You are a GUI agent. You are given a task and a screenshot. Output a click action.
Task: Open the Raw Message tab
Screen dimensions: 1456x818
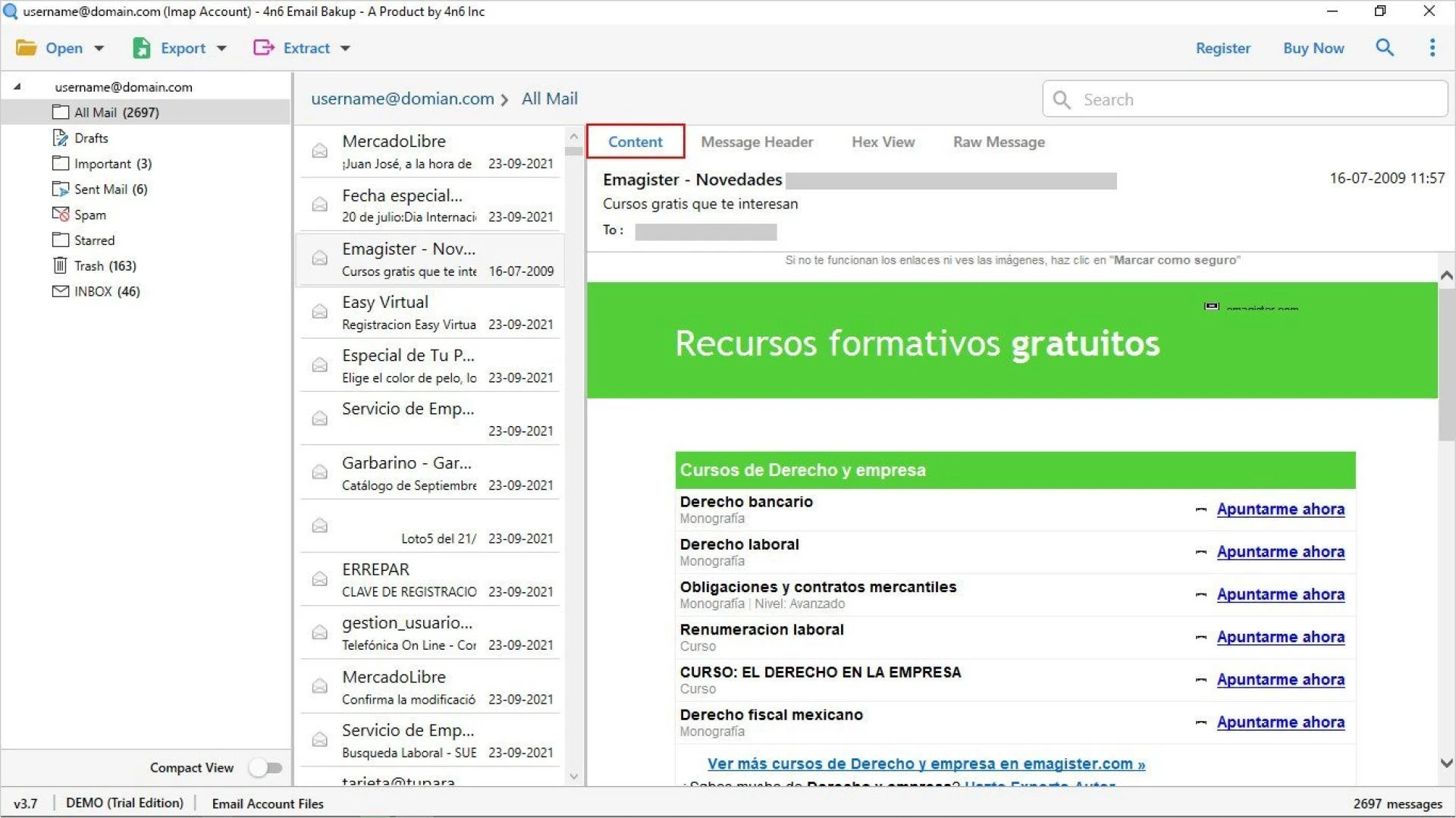tap(998, 142)
